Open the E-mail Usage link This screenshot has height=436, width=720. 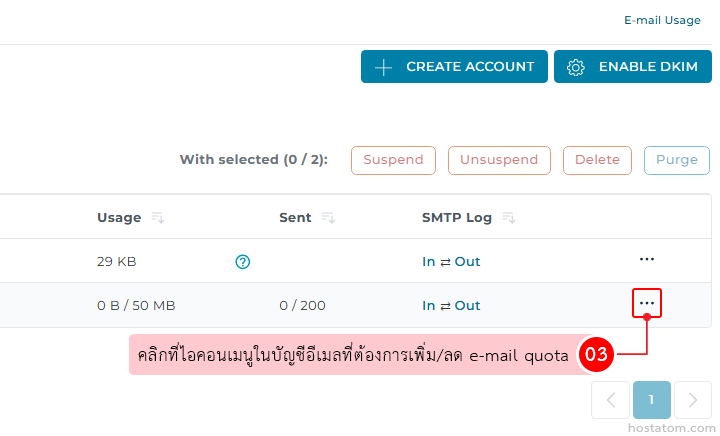[662, 20]
